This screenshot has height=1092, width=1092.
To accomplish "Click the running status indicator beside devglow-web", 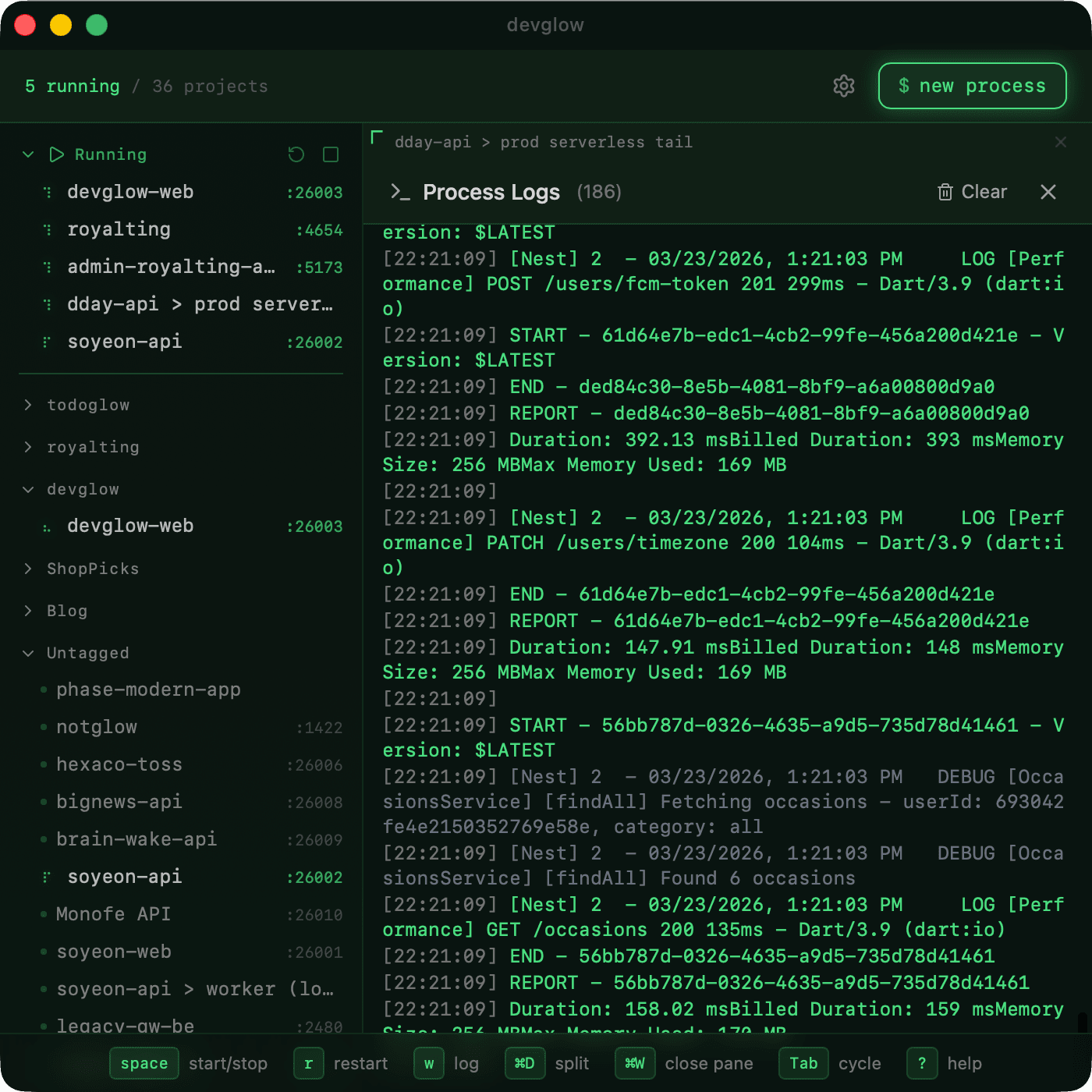I will pos(47,192).
